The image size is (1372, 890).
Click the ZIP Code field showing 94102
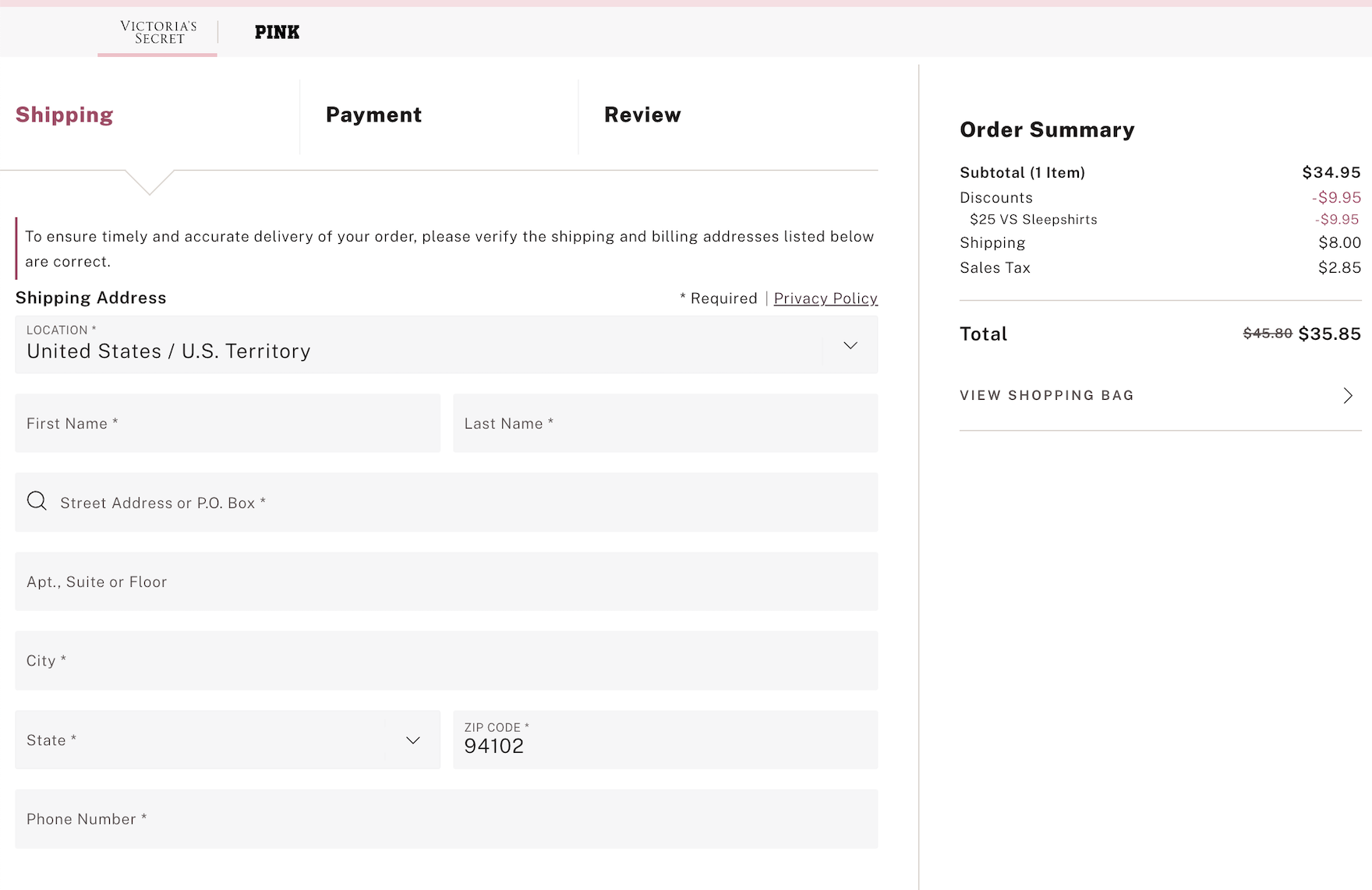coord(665,740)
